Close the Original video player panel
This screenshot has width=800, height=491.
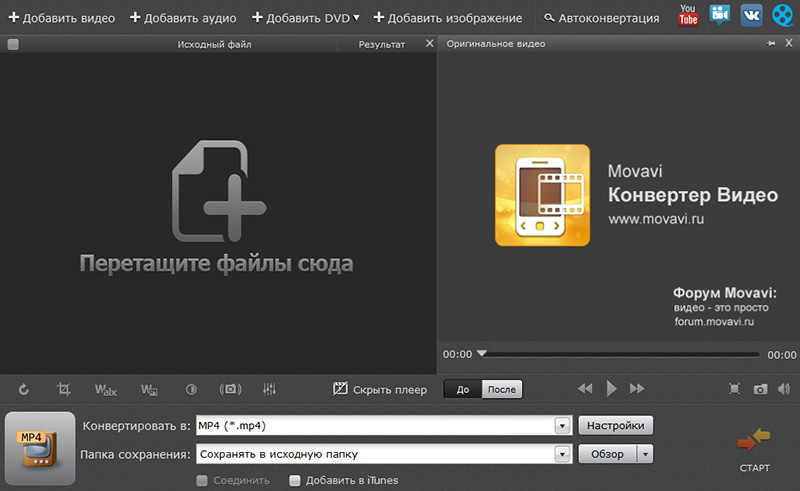[789, 43]
